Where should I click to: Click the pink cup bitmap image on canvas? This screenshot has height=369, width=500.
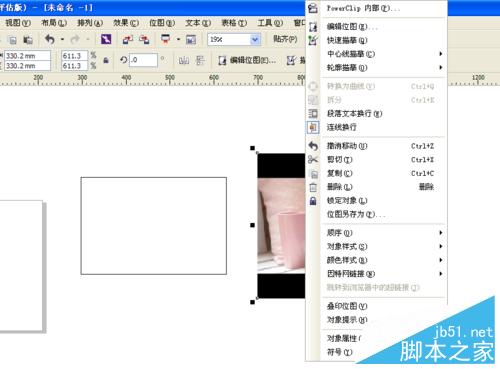click(281, 226)
